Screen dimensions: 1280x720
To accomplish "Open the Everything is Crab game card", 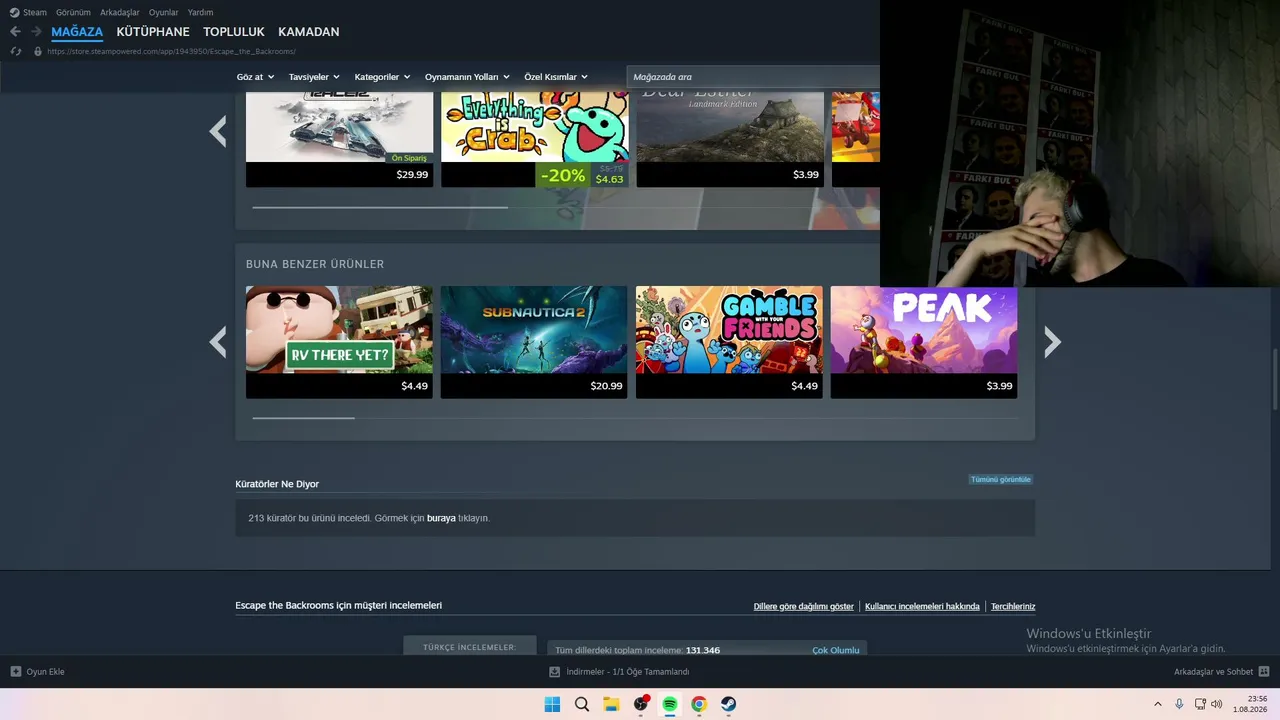I will pyautogui.click(x=535, y=139).
